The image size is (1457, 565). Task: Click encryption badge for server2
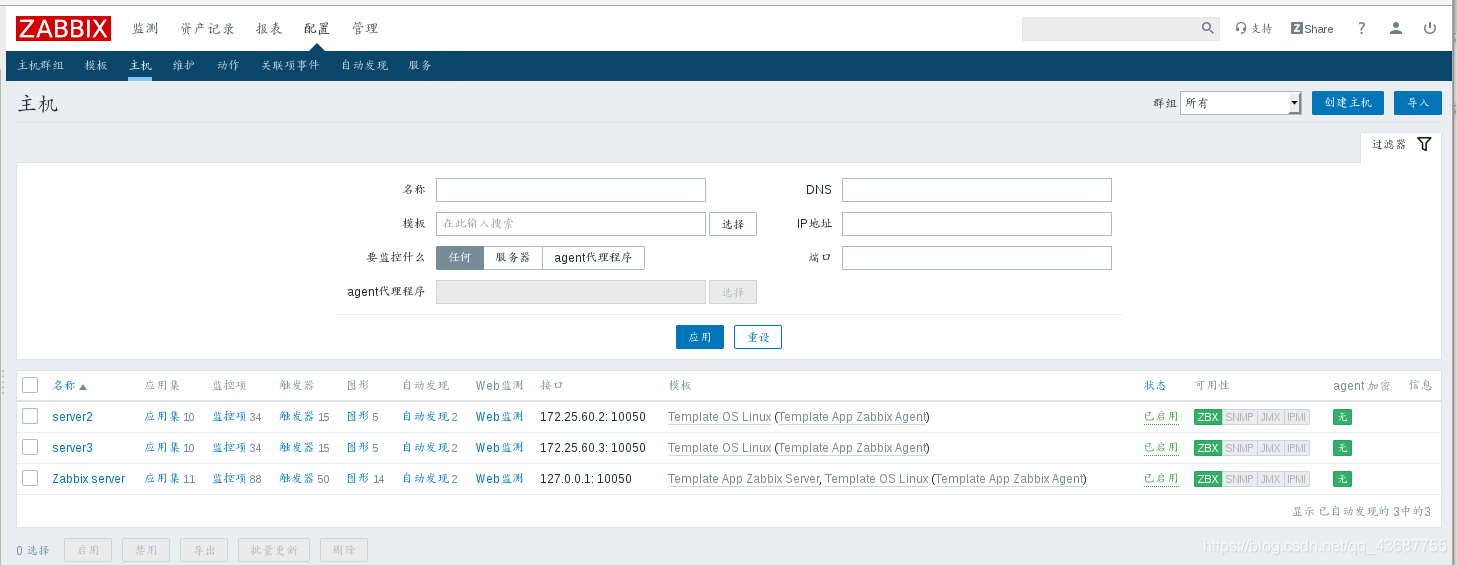click(x=1342, y=417)
